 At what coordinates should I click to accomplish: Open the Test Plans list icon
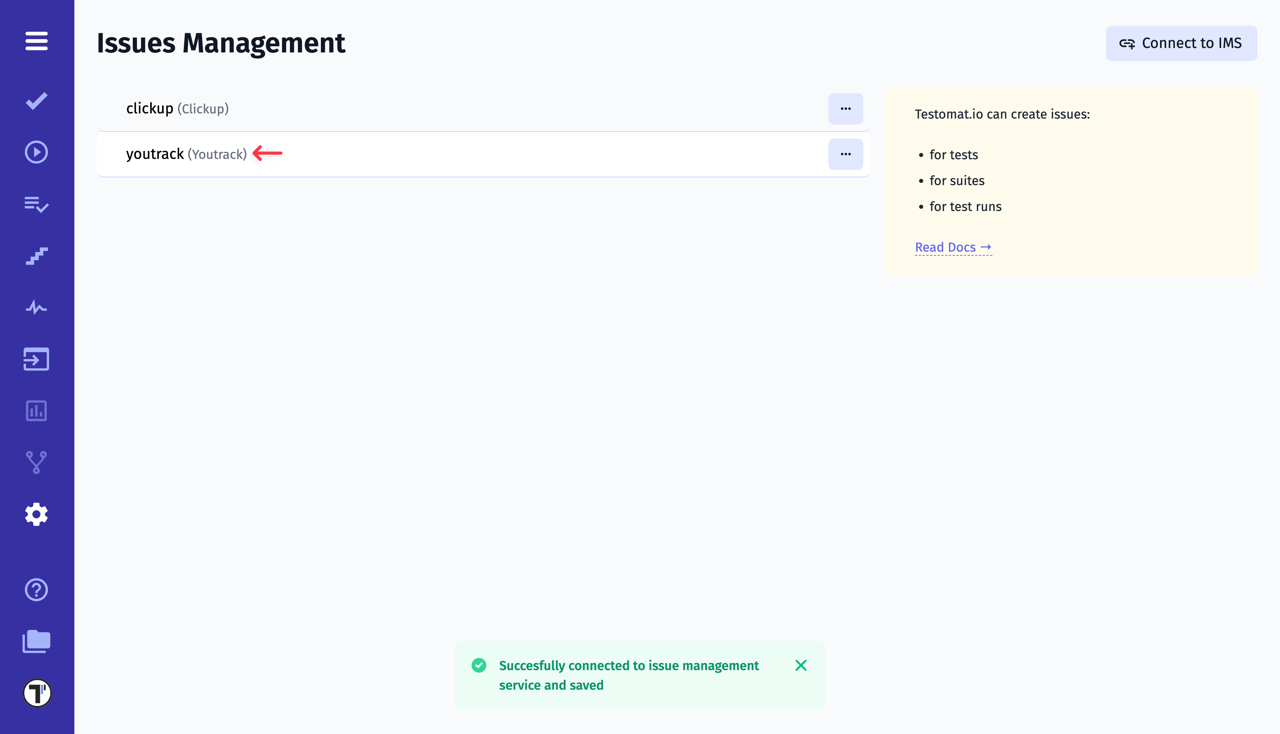(x=36, y=204)
